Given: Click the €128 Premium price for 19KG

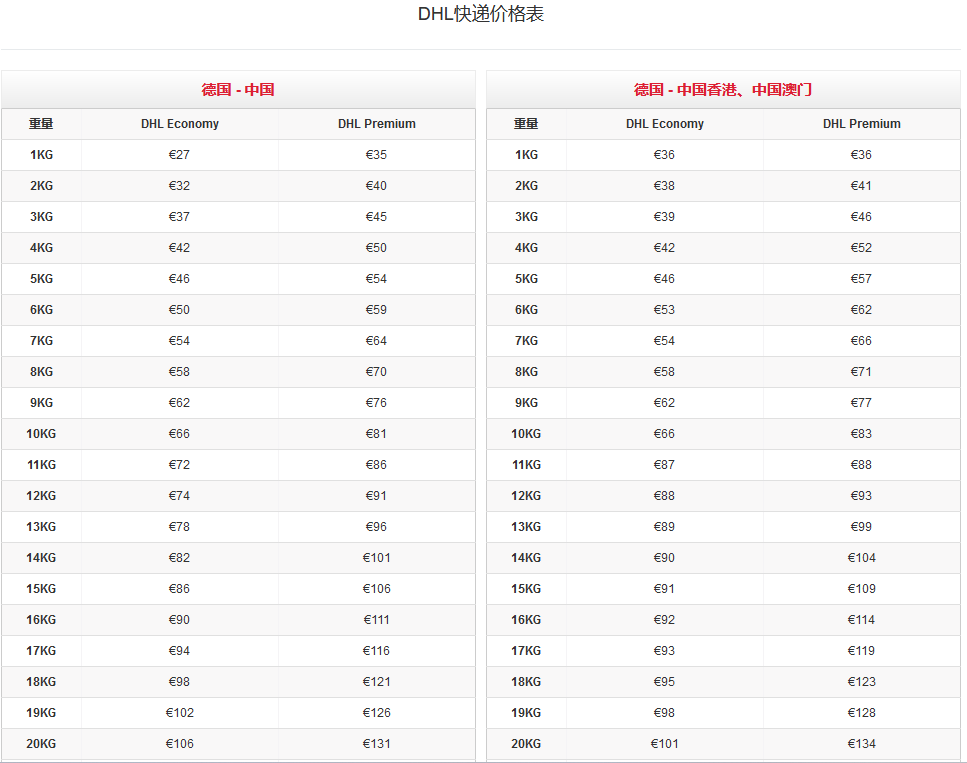Looking at the screenshot, I should (862, 712).
